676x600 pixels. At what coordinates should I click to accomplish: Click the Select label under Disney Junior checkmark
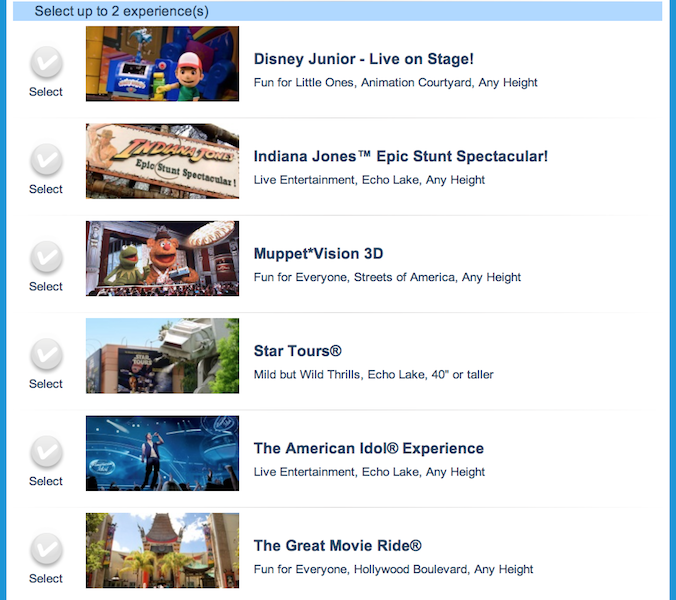(46, 92)
